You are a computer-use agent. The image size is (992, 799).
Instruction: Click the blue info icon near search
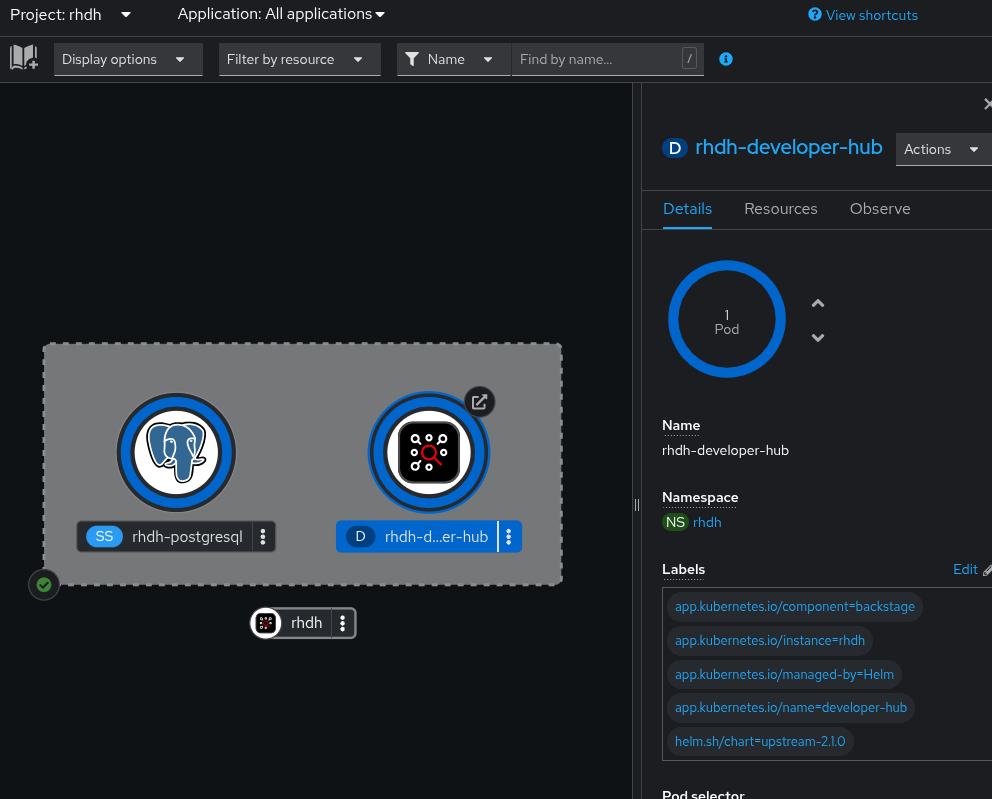pyautogui.click(x=726, y=59)
